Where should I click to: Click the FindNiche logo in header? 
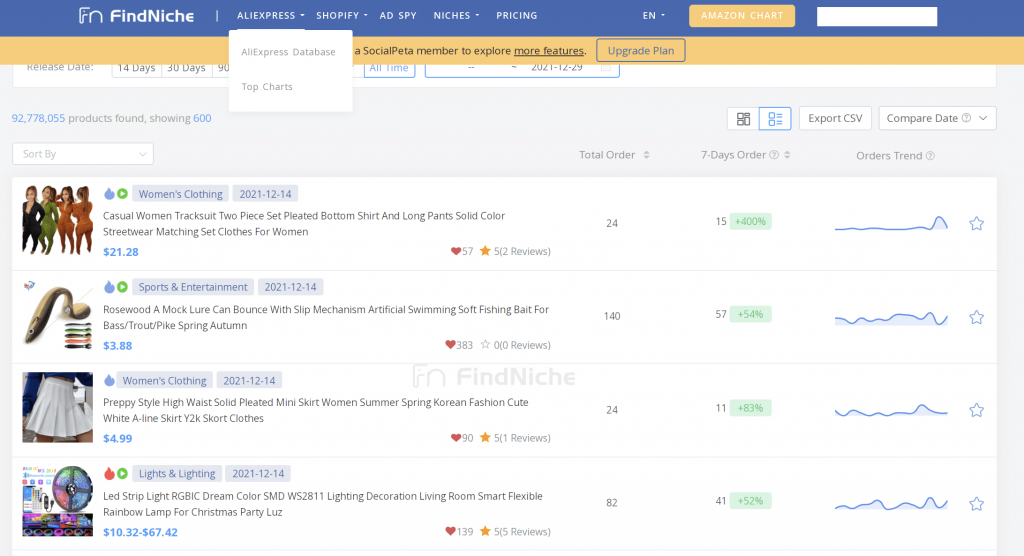coord(136,16)
